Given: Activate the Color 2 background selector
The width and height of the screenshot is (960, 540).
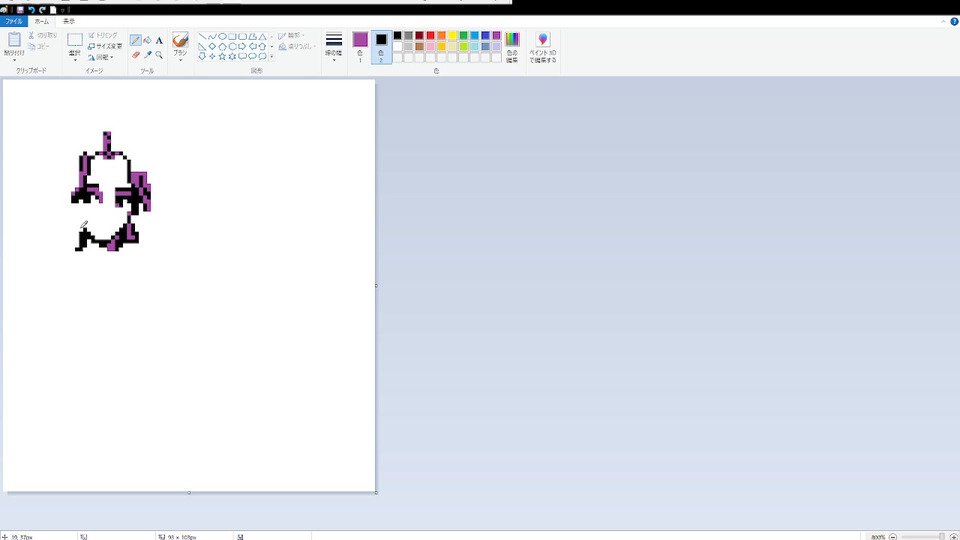Looking at the screenshot, I should tap(381, 47).
